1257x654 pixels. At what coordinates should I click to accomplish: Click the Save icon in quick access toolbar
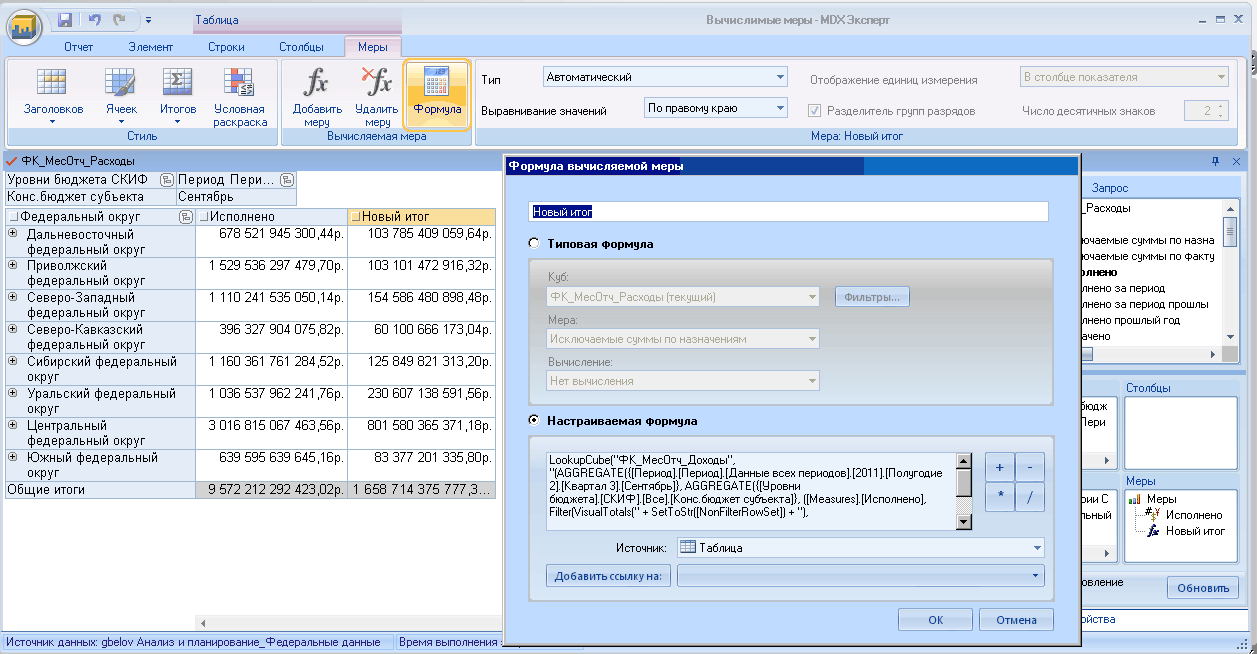65,19
